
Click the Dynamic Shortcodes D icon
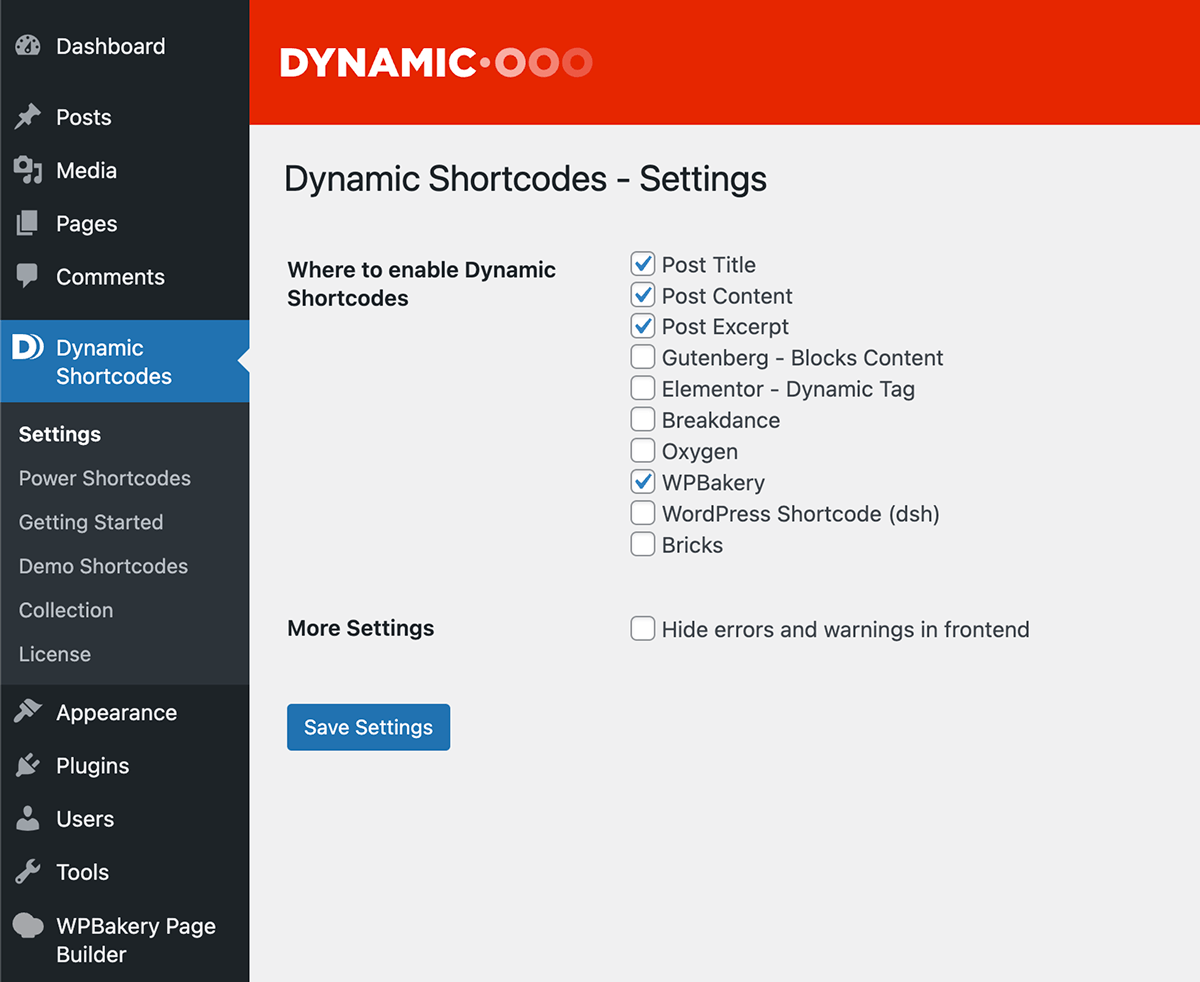[x=27, y=348]
